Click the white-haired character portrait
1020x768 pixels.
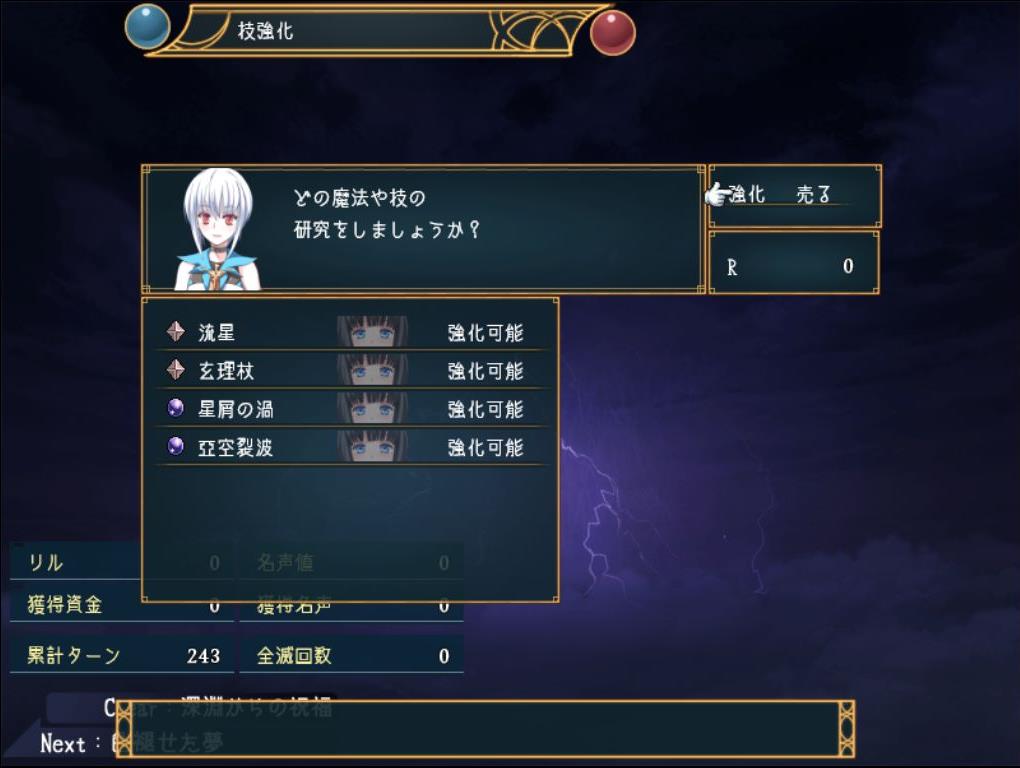click(218, 229)
